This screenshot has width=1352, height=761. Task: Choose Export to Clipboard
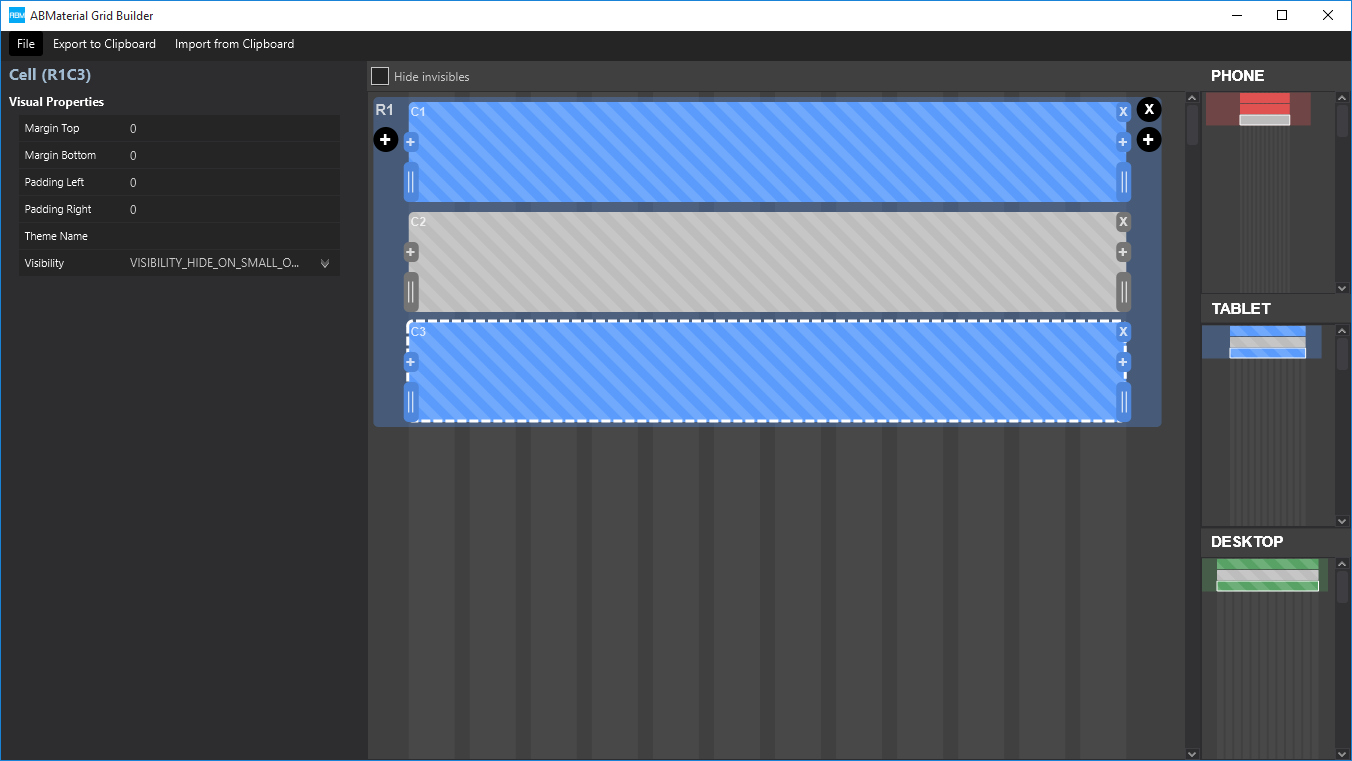pos(104,44)
